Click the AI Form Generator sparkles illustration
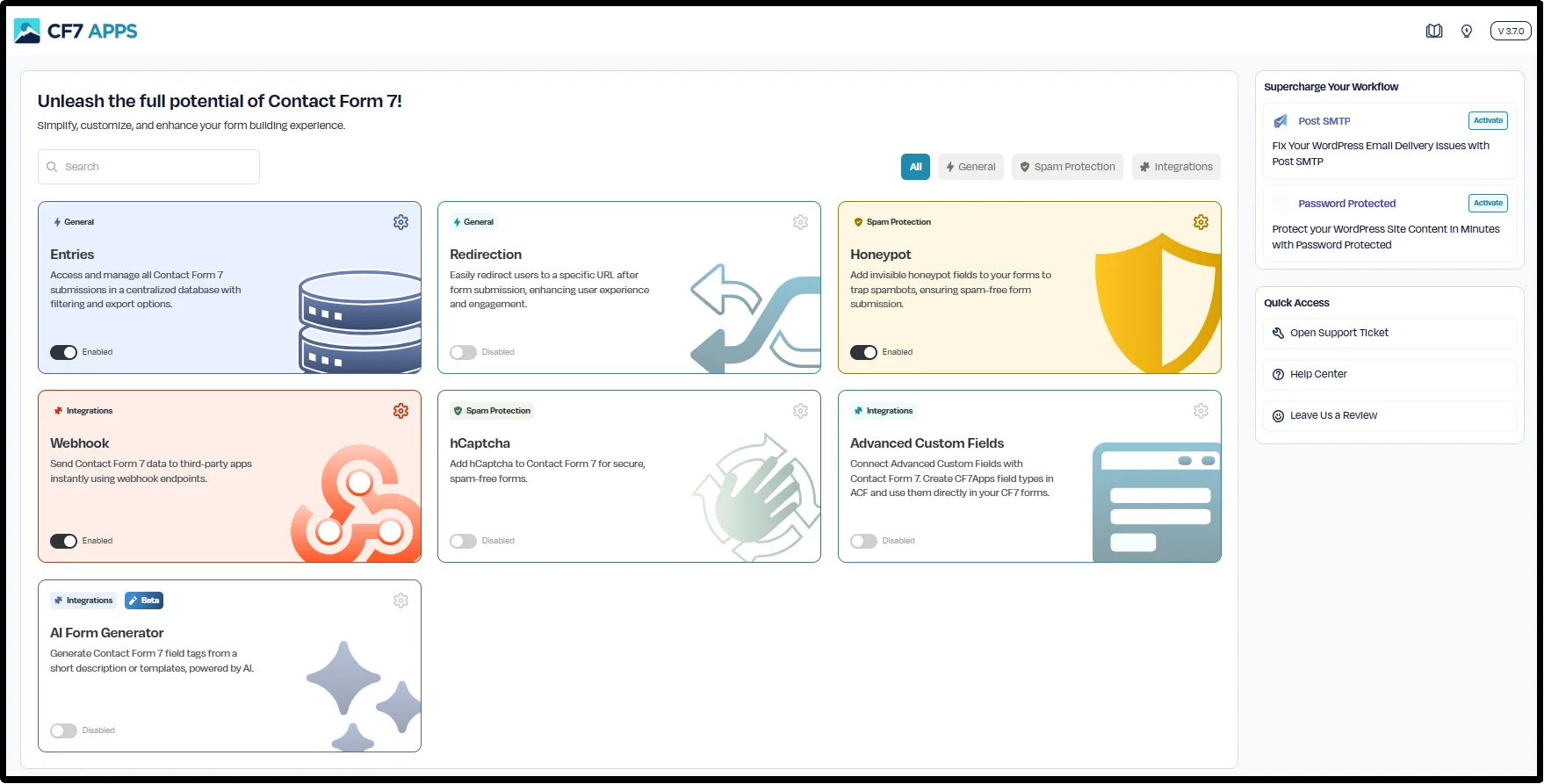Viewport: 1544px width, 784px height. pos(364,696)
